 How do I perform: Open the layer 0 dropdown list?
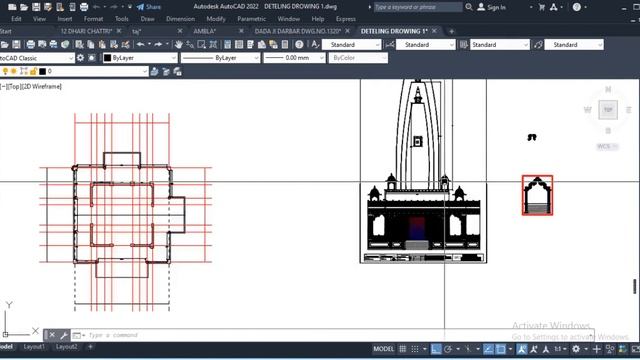(74, 71)
